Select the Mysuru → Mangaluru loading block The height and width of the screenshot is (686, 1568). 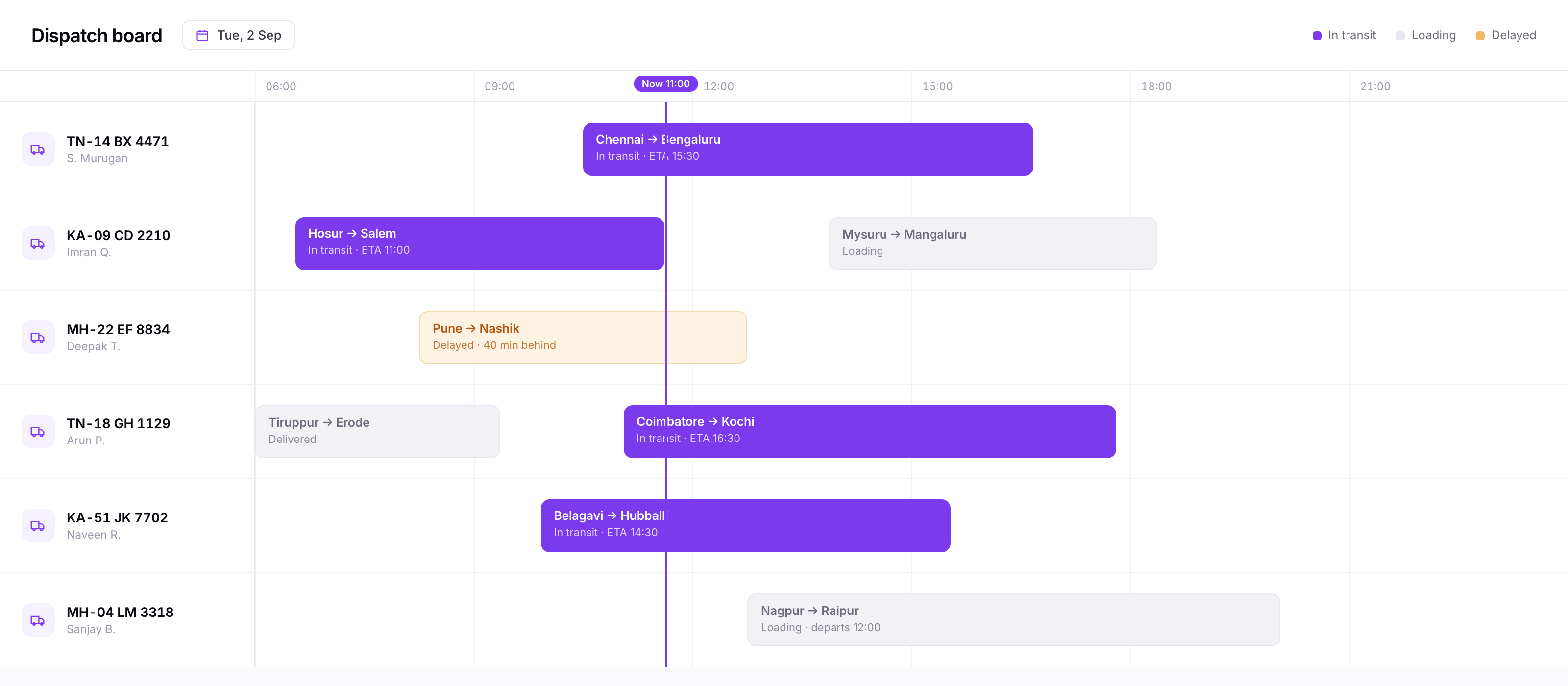point(992,244)
